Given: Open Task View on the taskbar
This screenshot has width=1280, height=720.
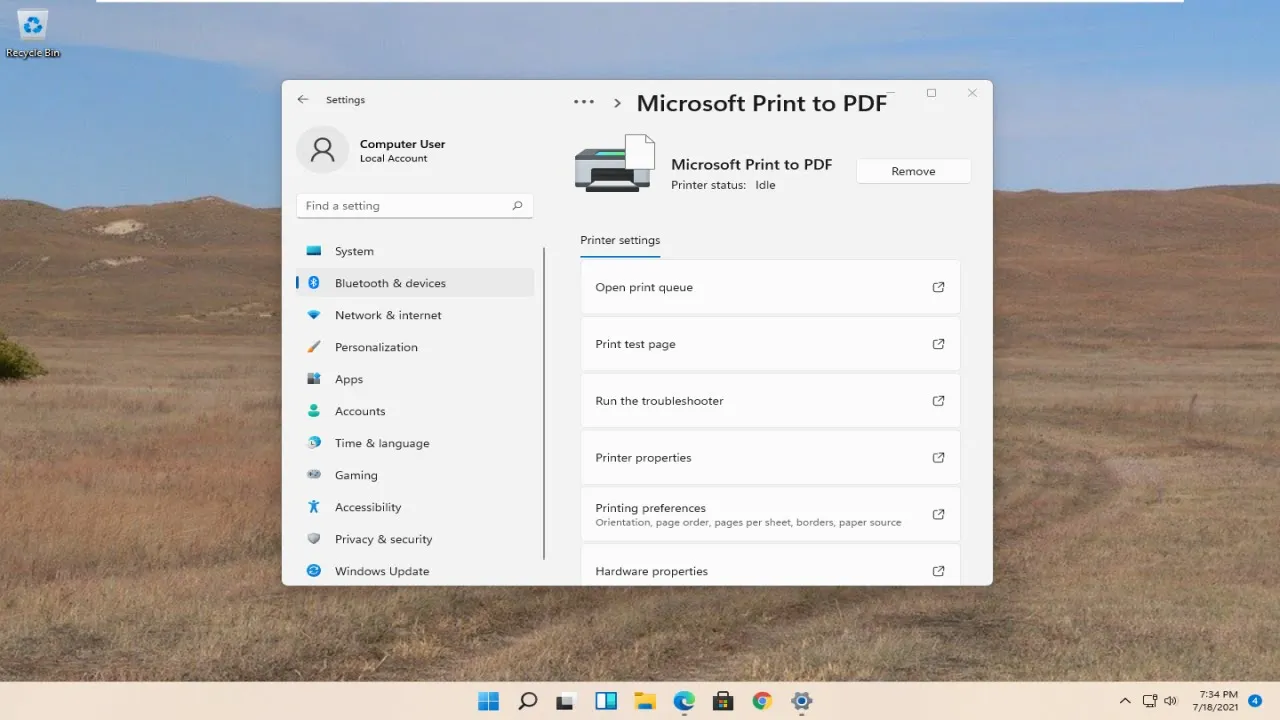Looking at the screenshot, I should tap(566, 701).
